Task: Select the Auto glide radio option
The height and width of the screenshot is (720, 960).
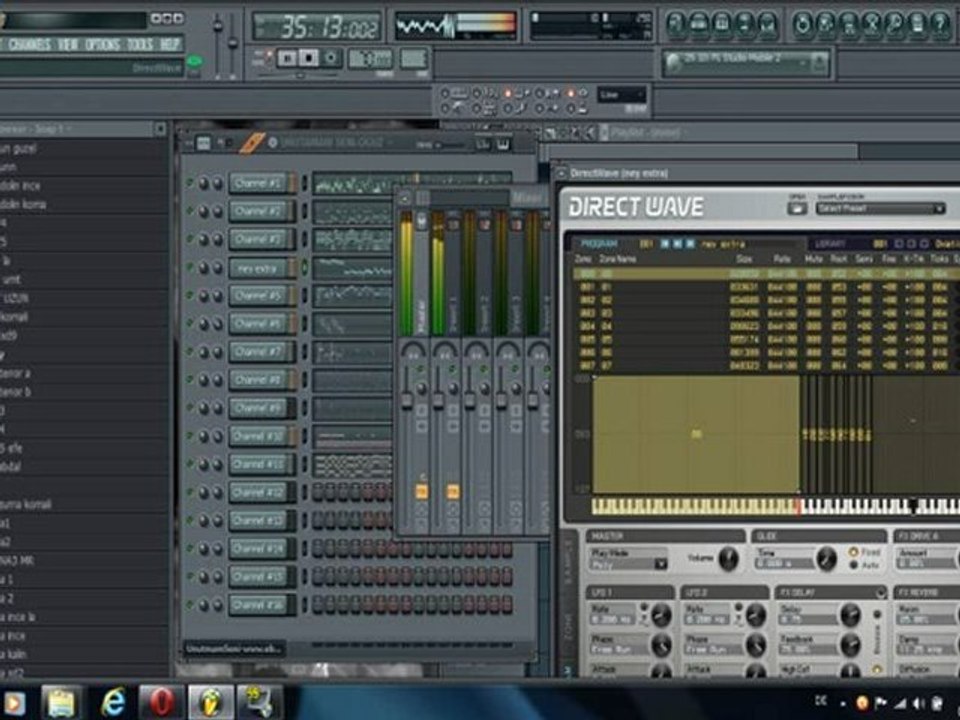Action: 854,566
